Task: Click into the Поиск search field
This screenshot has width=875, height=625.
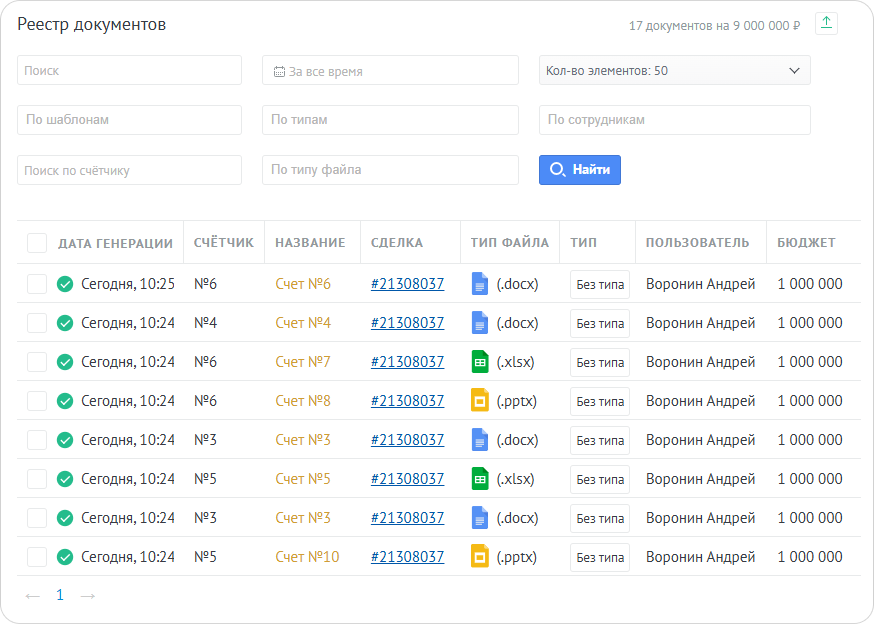Action: 129,70
